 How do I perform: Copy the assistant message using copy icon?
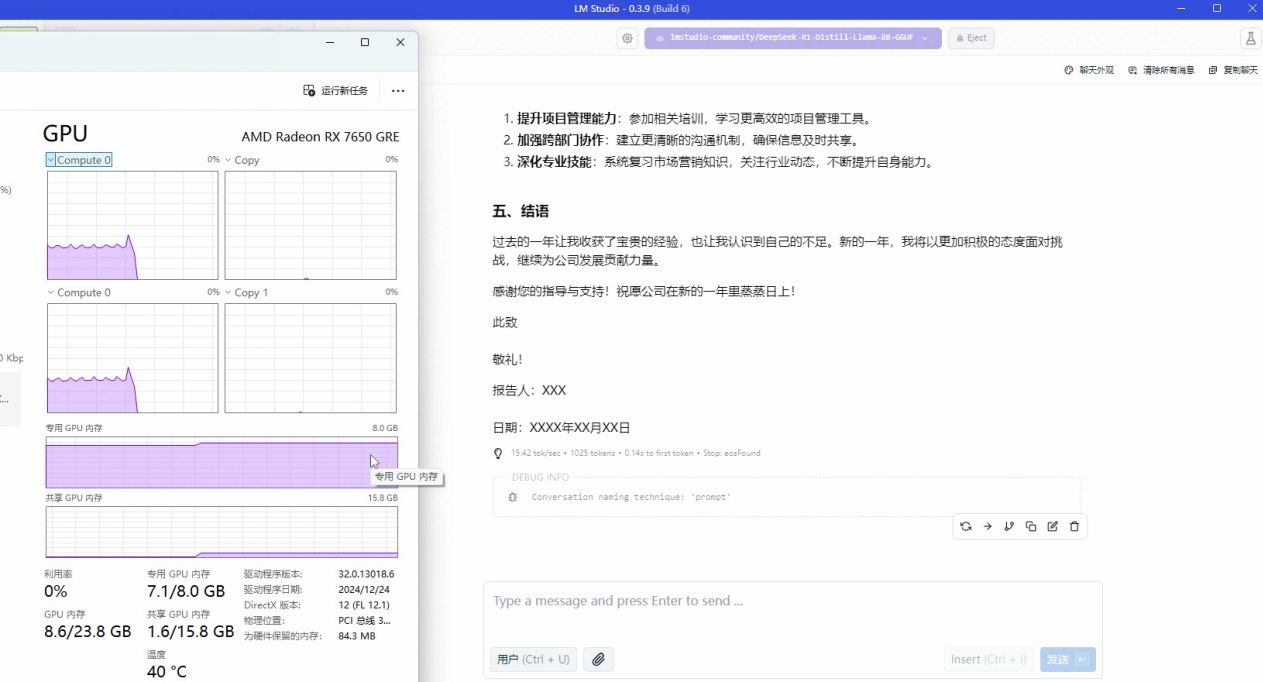click(1031, 526)
